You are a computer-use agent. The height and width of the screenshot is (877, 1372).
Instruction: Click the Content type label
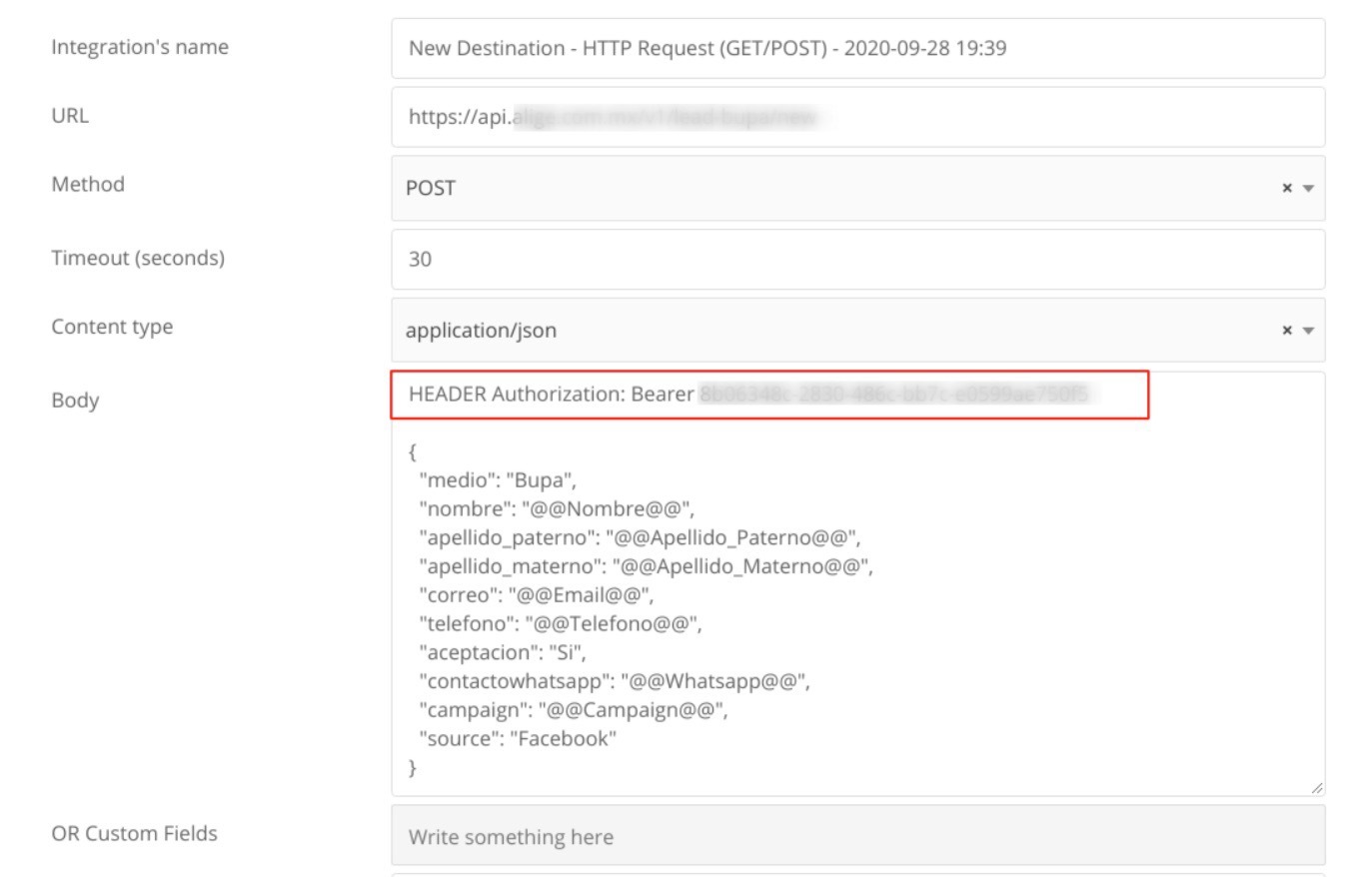pyautogui.click(x=112, y=327)
